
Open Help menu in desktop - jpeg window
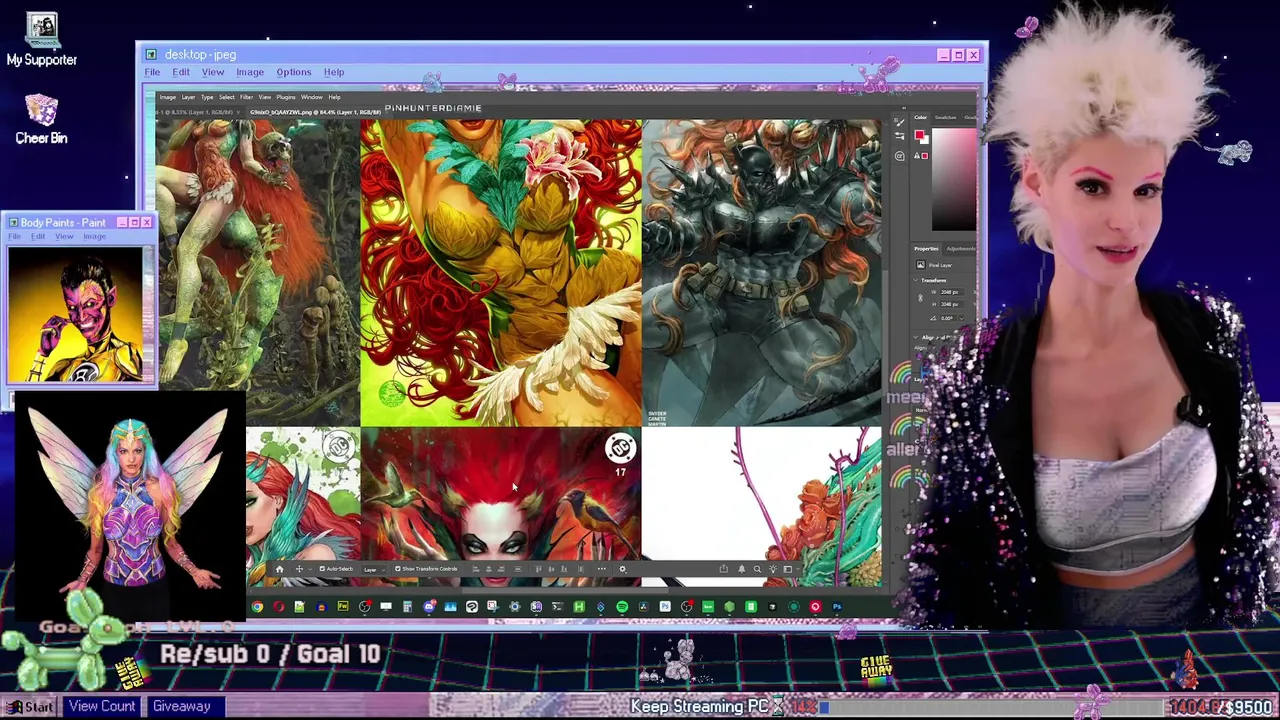pos(334,72)
